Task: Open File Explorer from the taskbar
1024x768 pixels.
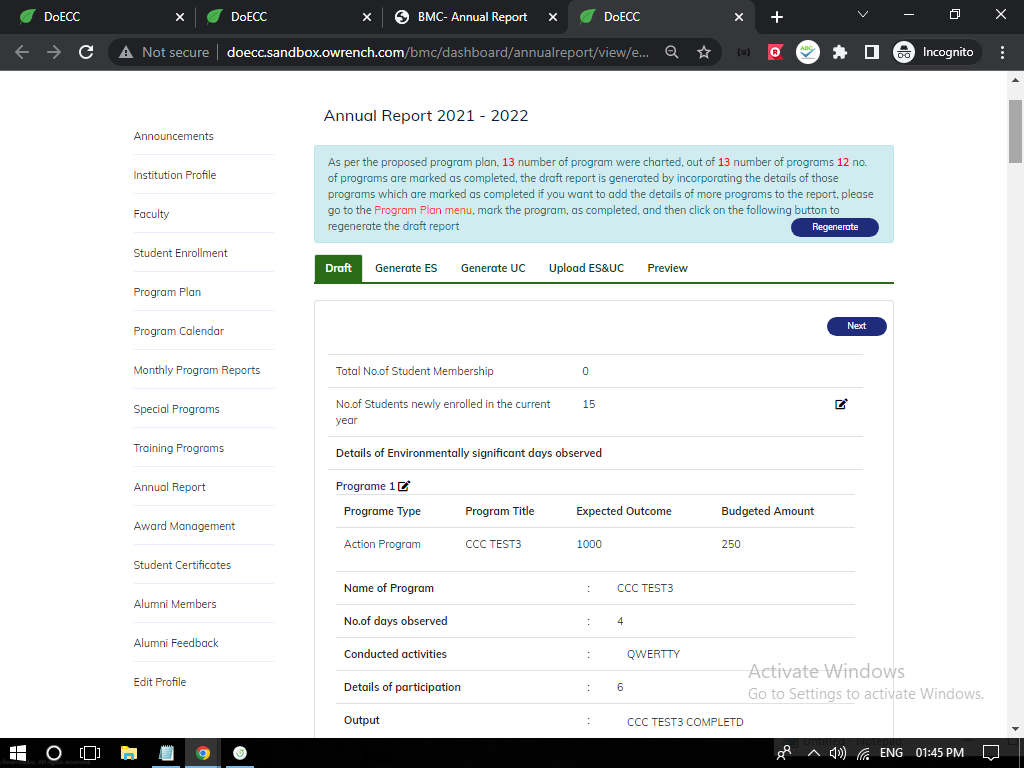Action: click(x=128, y=753)
